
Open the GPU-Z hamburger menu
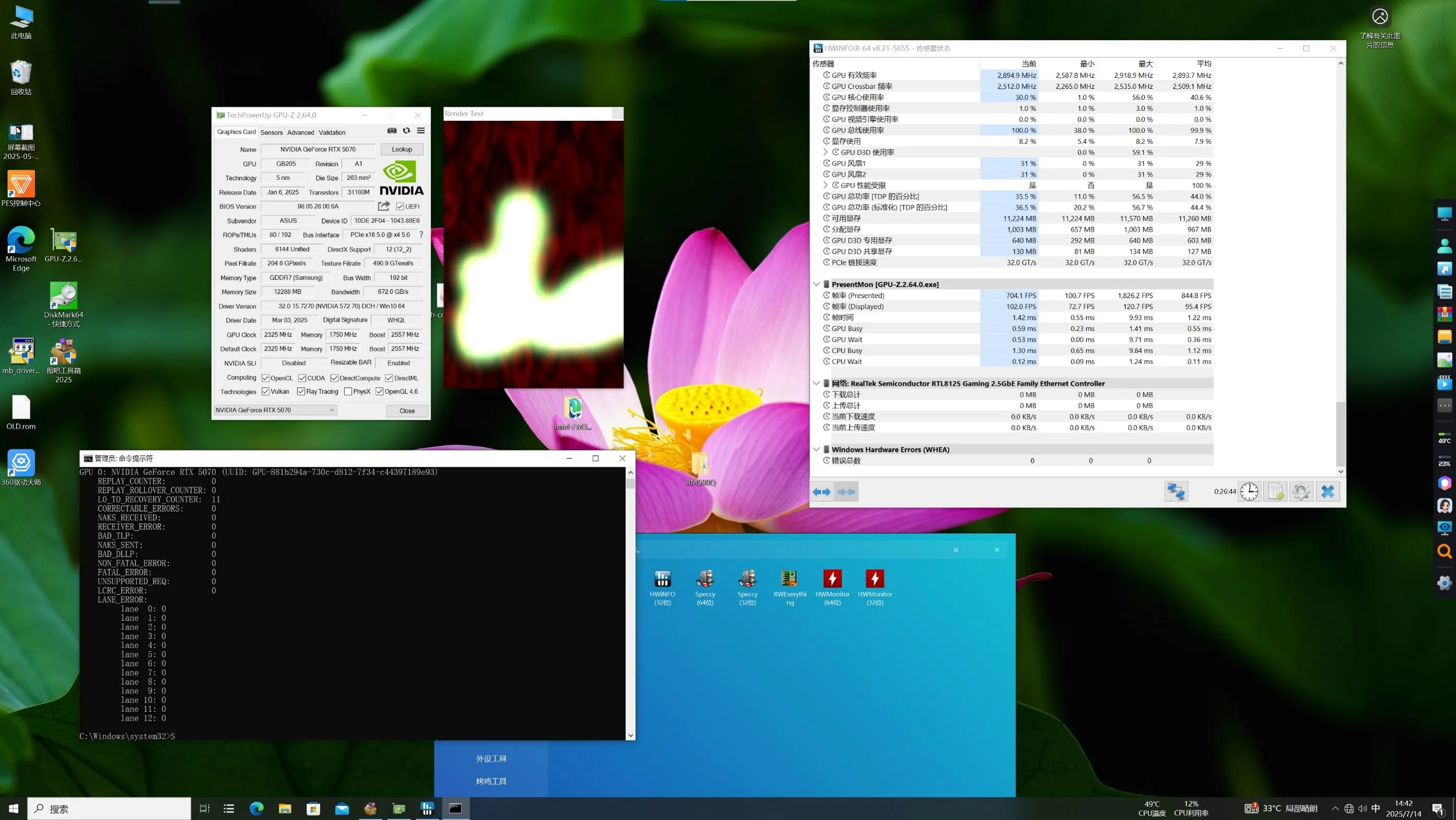coord(421,131)
